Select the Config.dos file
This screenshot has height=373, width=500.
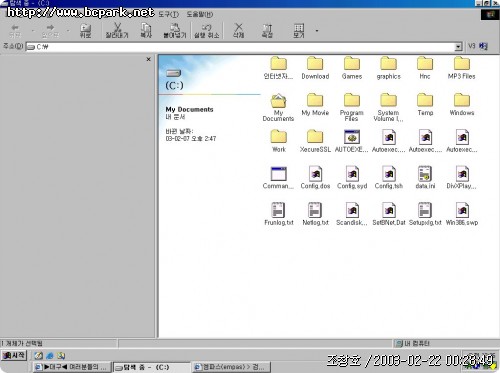click(x=315, y=178)
